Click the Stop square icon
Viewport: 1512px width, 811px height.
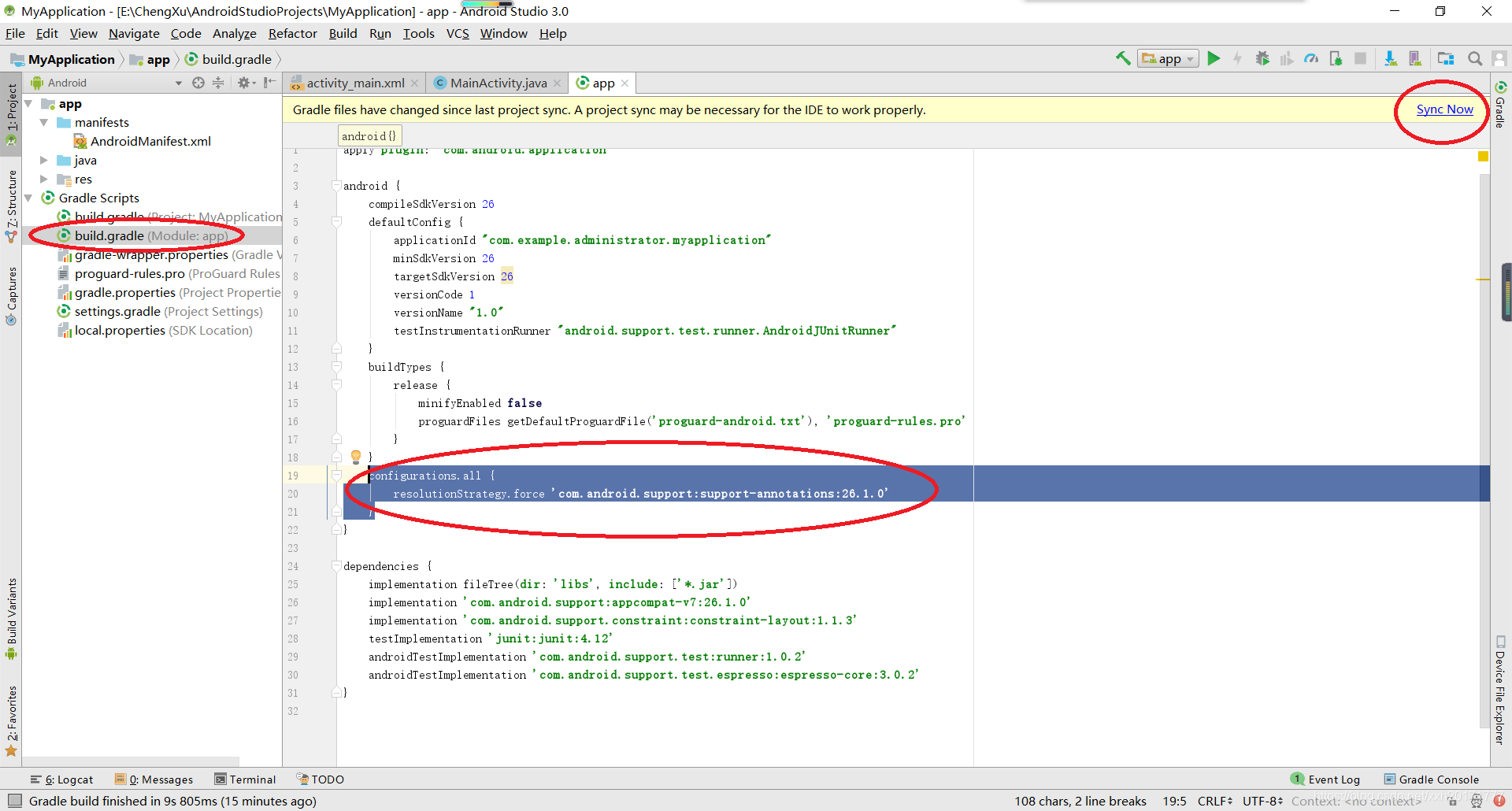click(x=1360, y=58)
